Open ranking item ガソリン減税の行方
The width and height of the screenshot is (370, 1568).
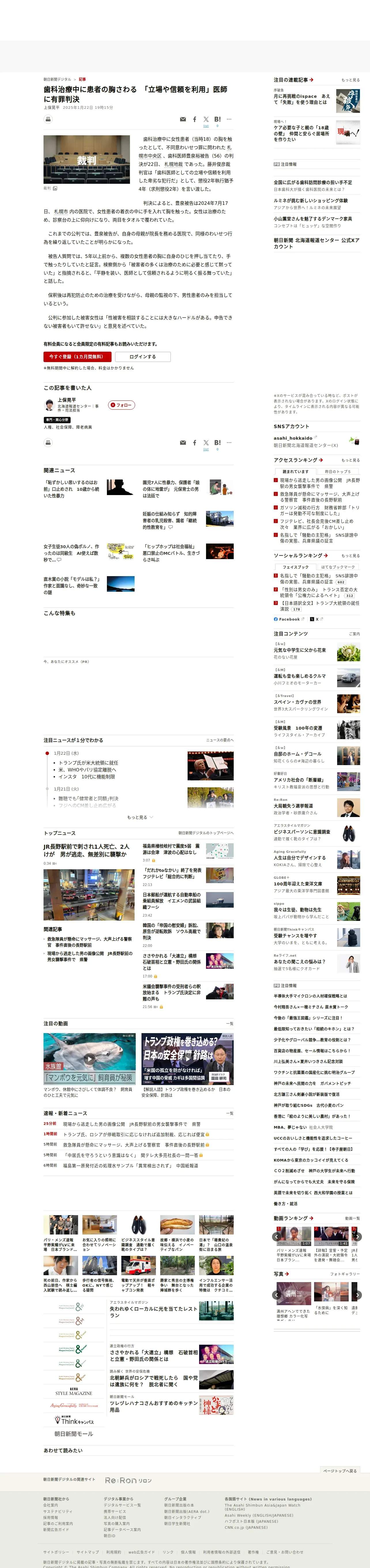[x=320, y=510]
